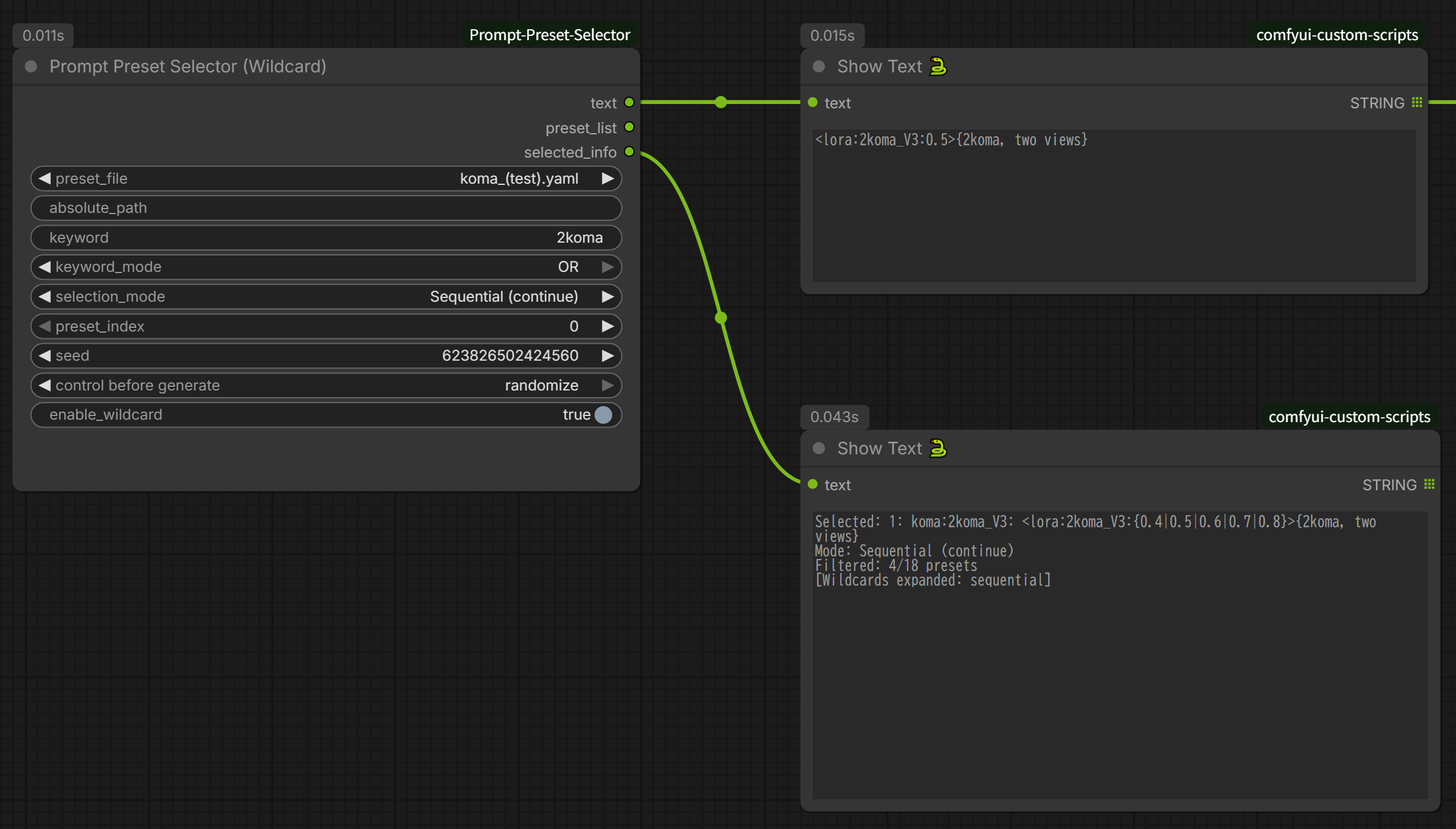
Task: Collapse the Prompt Preset Selector node dot
Action: pyautogui.click(x=31, y=66)
